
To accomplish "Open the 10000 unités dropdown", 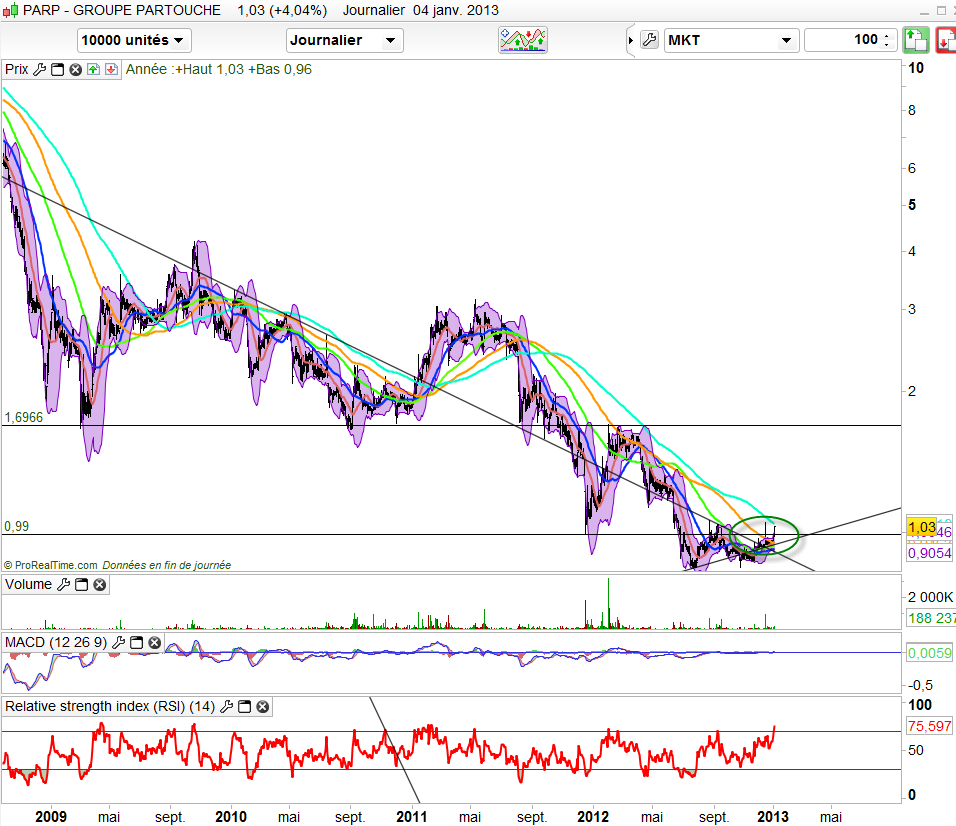I will (x=134, y=40).
